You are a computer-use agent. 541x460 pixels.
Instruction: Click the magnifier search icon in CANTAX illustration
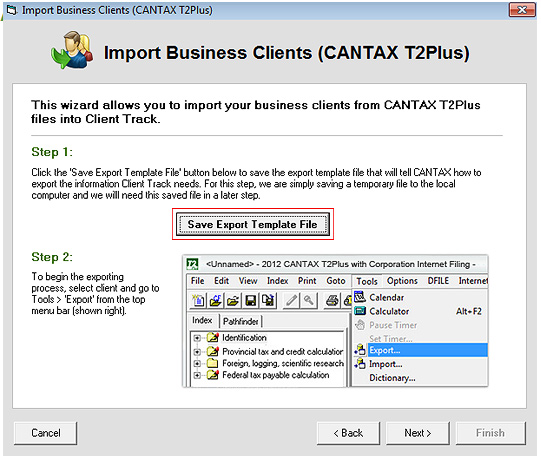tap(310, 302)
